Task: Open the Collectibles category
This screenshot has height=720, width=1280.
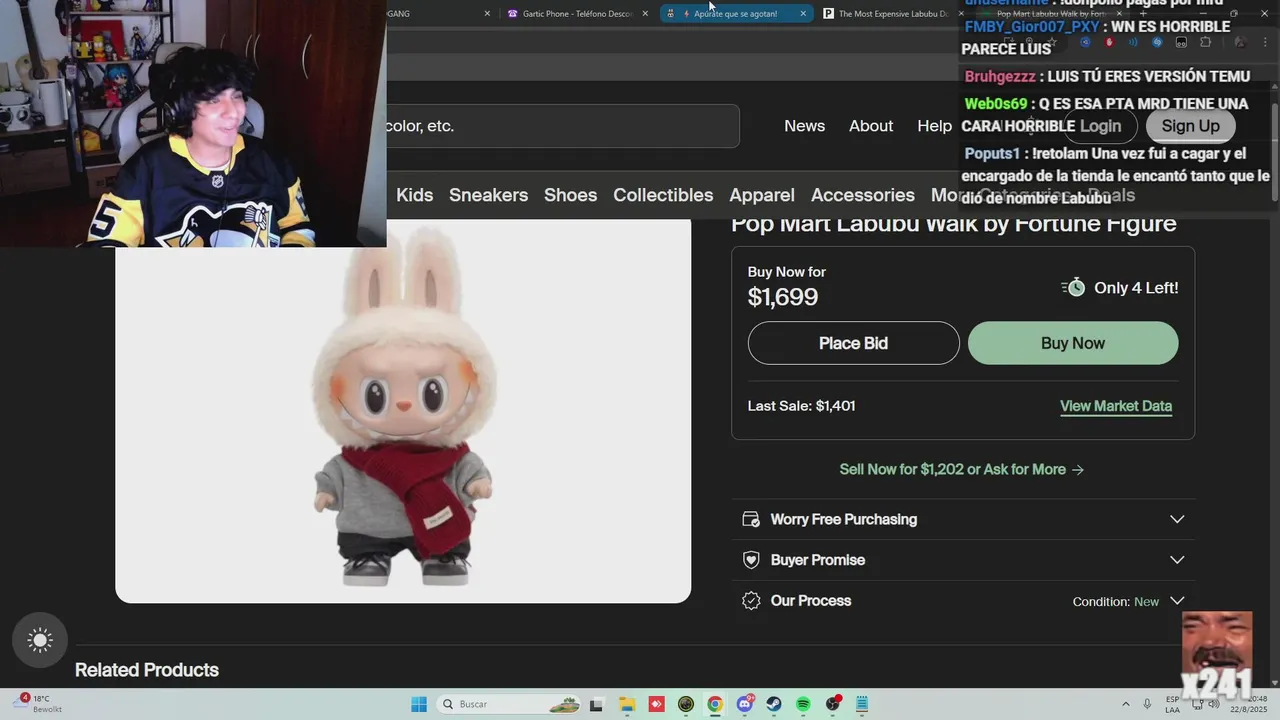Action: point(663,195)
